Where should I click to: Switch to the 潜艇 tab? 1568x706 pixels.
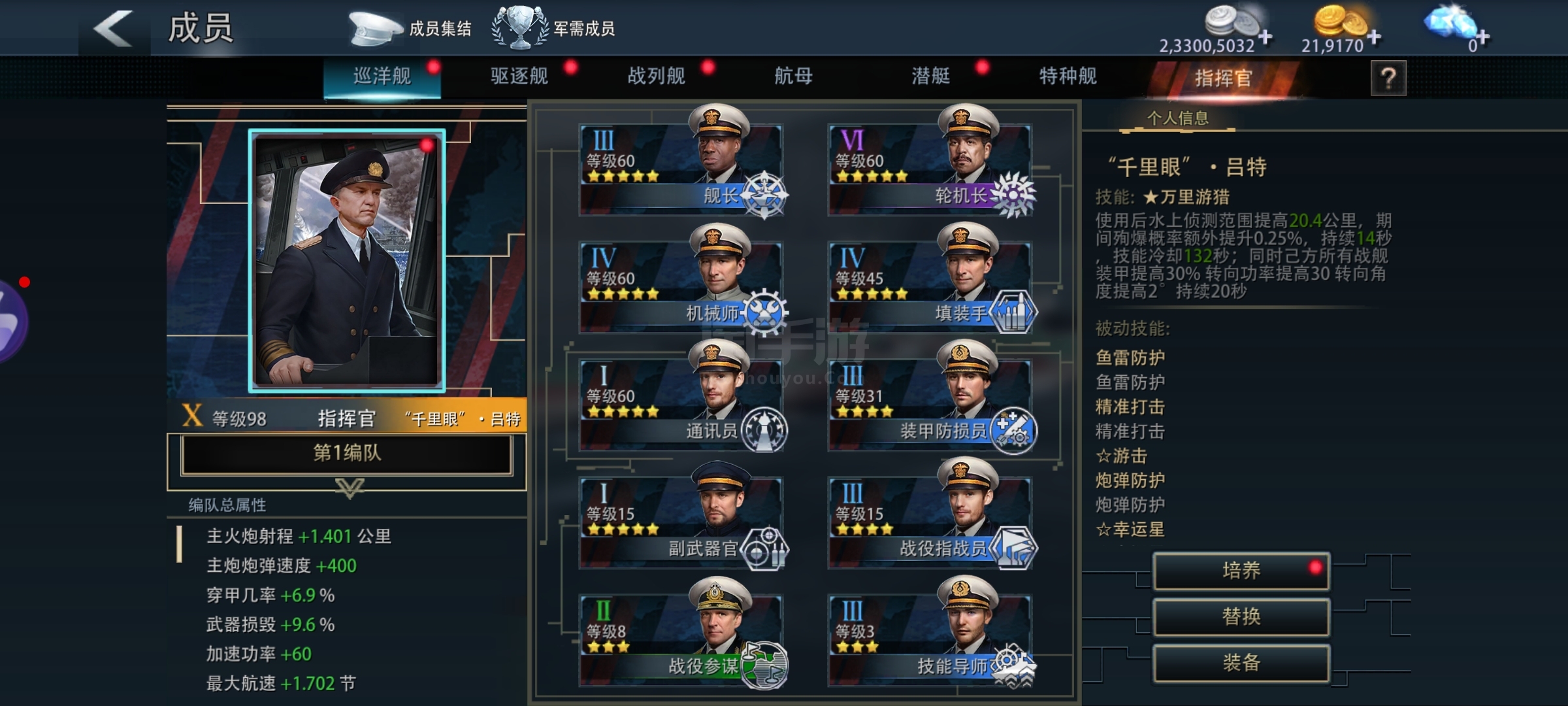point(931,76)
